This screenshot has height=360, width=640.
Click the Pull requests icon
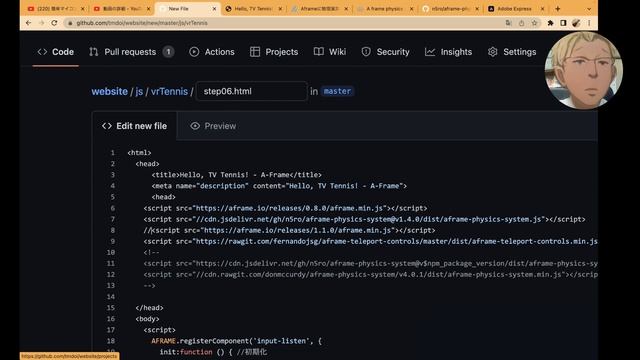[93, 52]
